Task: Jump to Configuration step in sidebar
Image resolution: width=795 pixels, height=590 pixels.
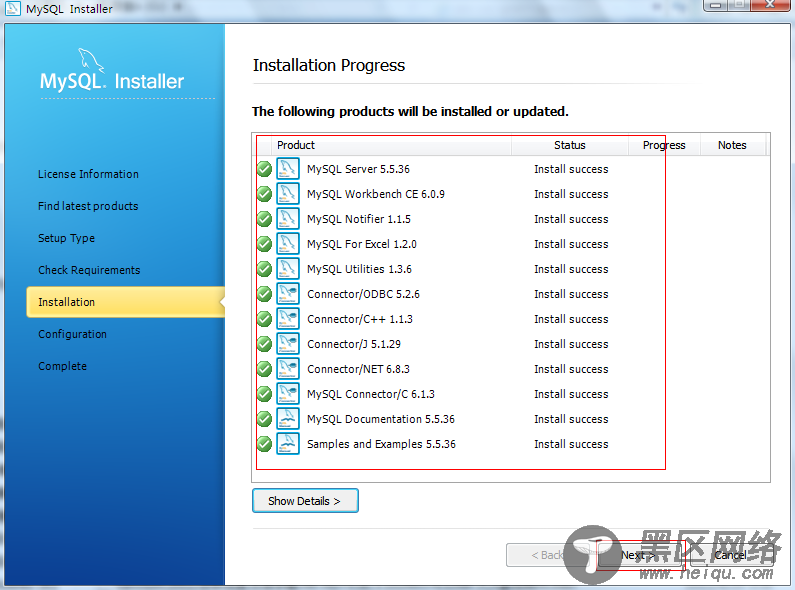Action: 73,334
